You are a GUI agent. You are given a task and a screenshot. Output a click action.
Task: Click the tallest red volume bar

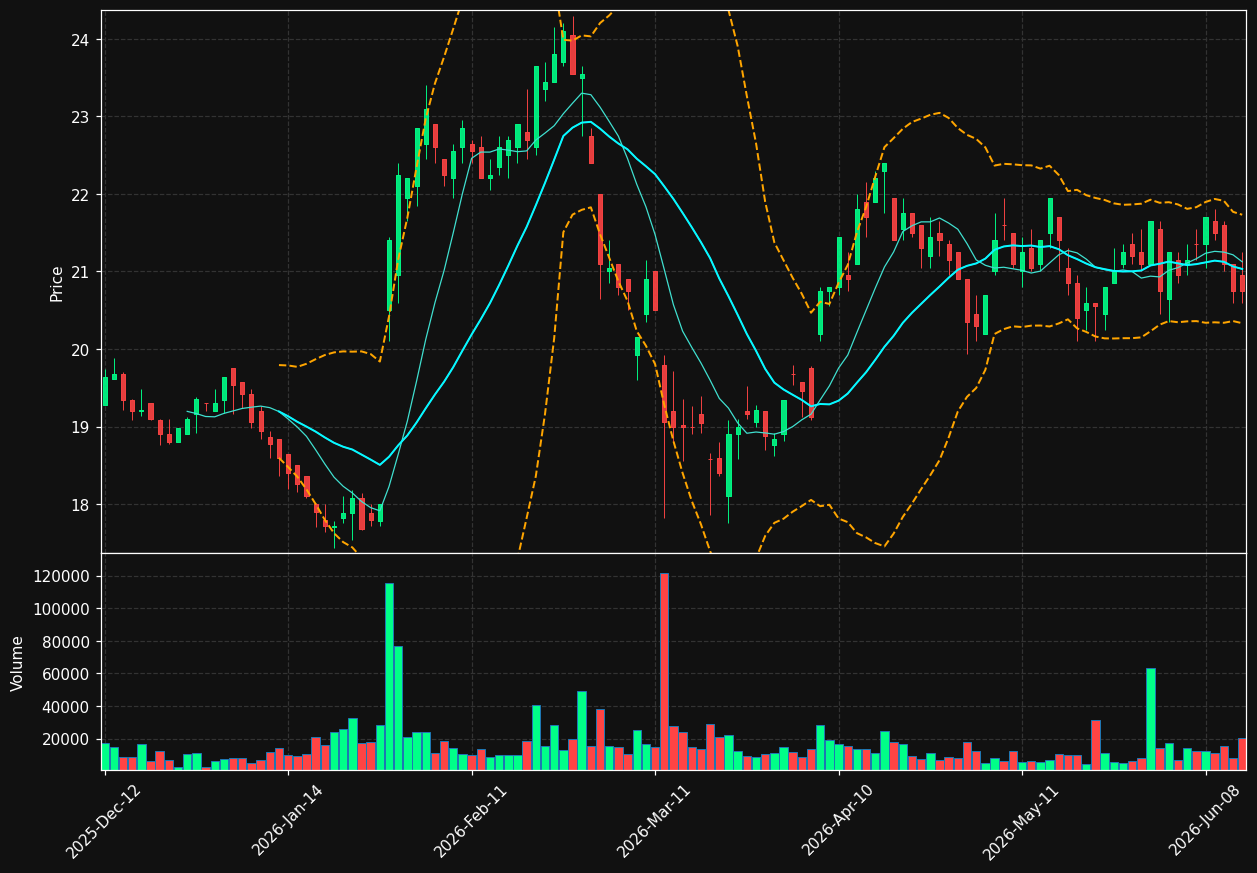click(664, 671)
